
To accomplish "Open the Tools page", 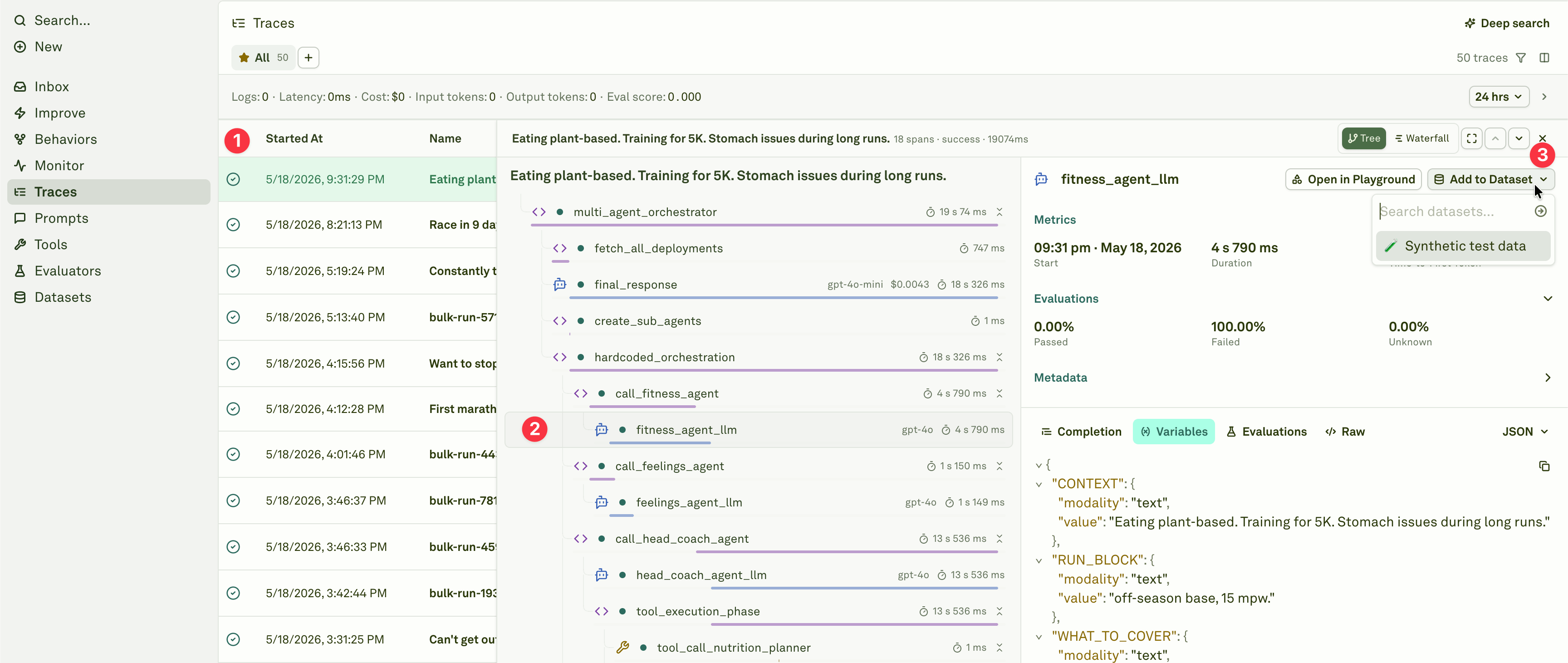I will pyautogui.click(x=109, y=244).
